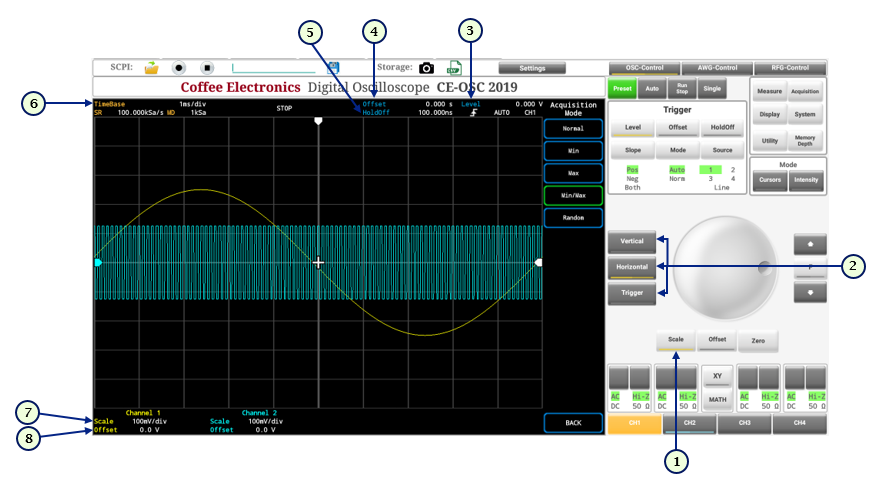Select the Min/Max acquisition mode
Screen dimensions: 893x479
(573, 195)
